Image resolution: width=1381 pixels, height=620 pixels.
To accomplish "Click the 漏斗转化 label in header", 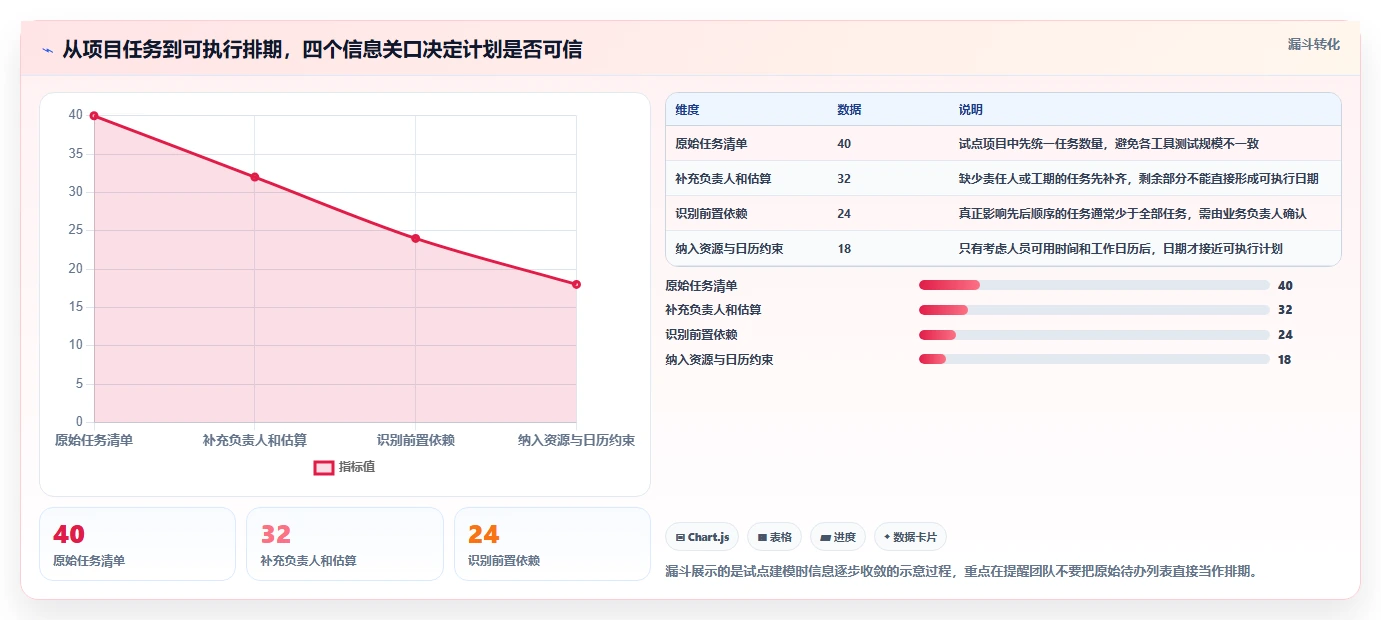I will [1313, 44].
